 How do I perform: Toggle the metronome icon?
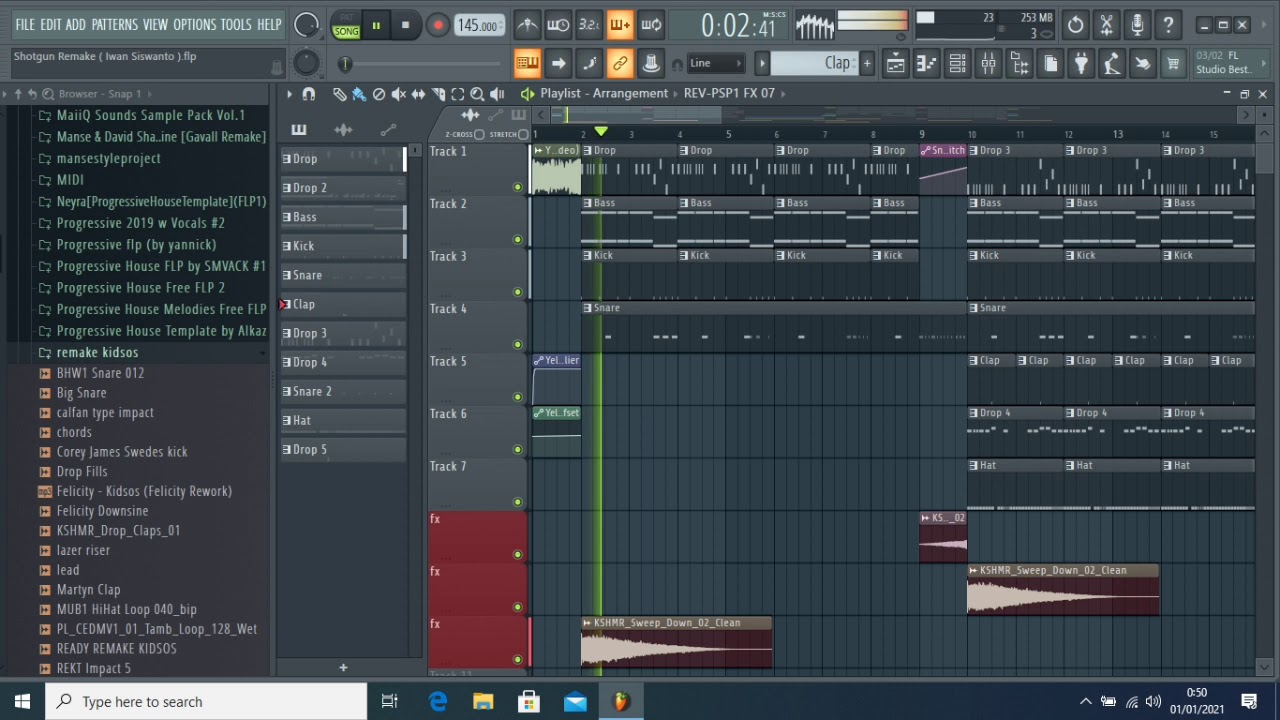pyautogui.click(x=527, y=25)
